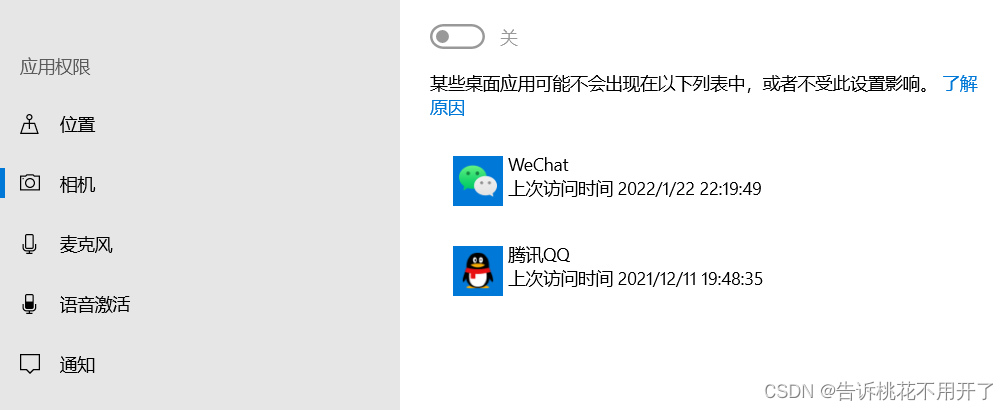Image resolution: width=1008 pixels, height=410 pixels.
Task: Click the 应用权限 section heading
Action: coord(55,67)
